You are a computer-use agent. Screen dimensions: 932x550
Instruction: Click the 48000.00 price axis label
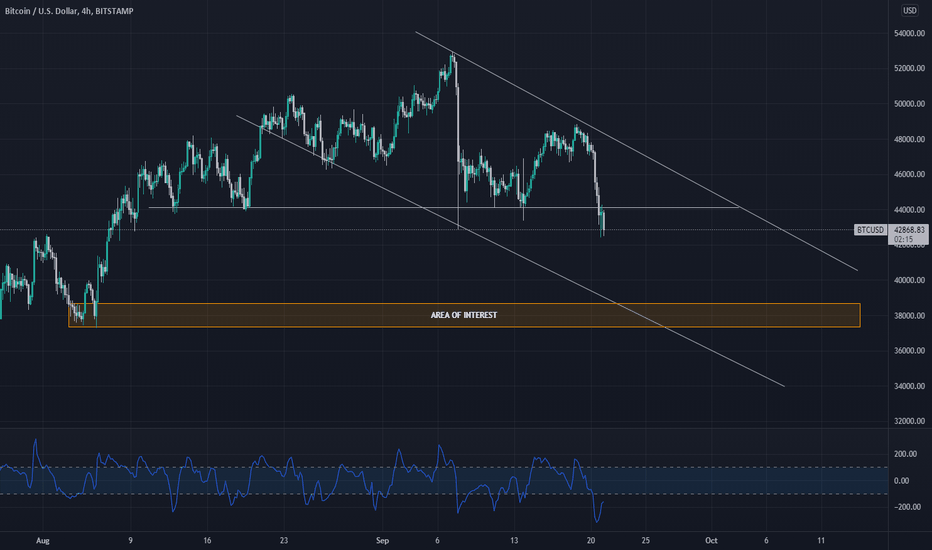point(909,139)
